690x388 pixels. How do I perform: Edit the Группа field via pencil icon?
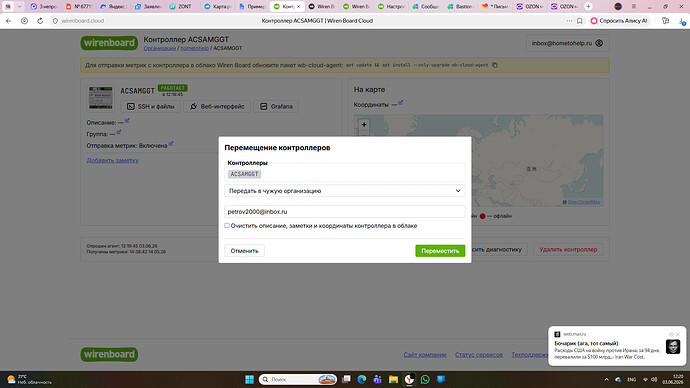tap(119, 132)
